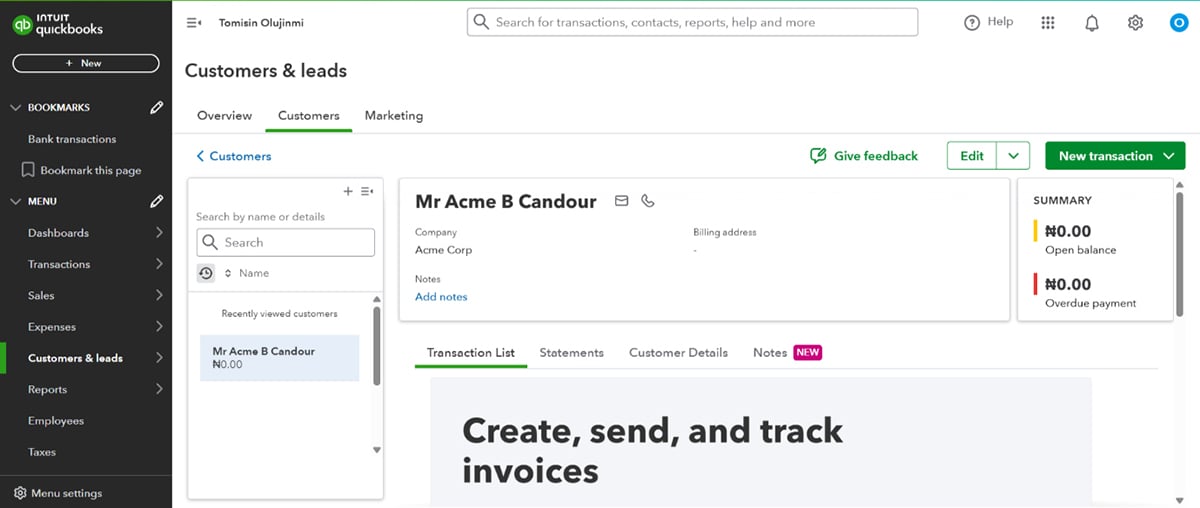1200x508 pixels.
Task: Edit menu with pencil icon
Action: [156, 201]
